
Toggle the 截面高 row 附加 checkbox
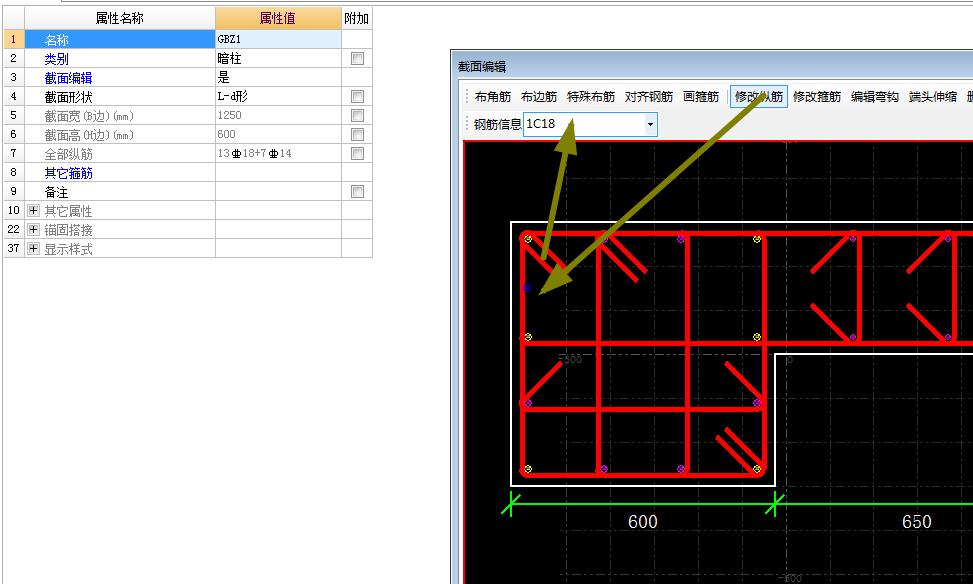click(357, 135)
